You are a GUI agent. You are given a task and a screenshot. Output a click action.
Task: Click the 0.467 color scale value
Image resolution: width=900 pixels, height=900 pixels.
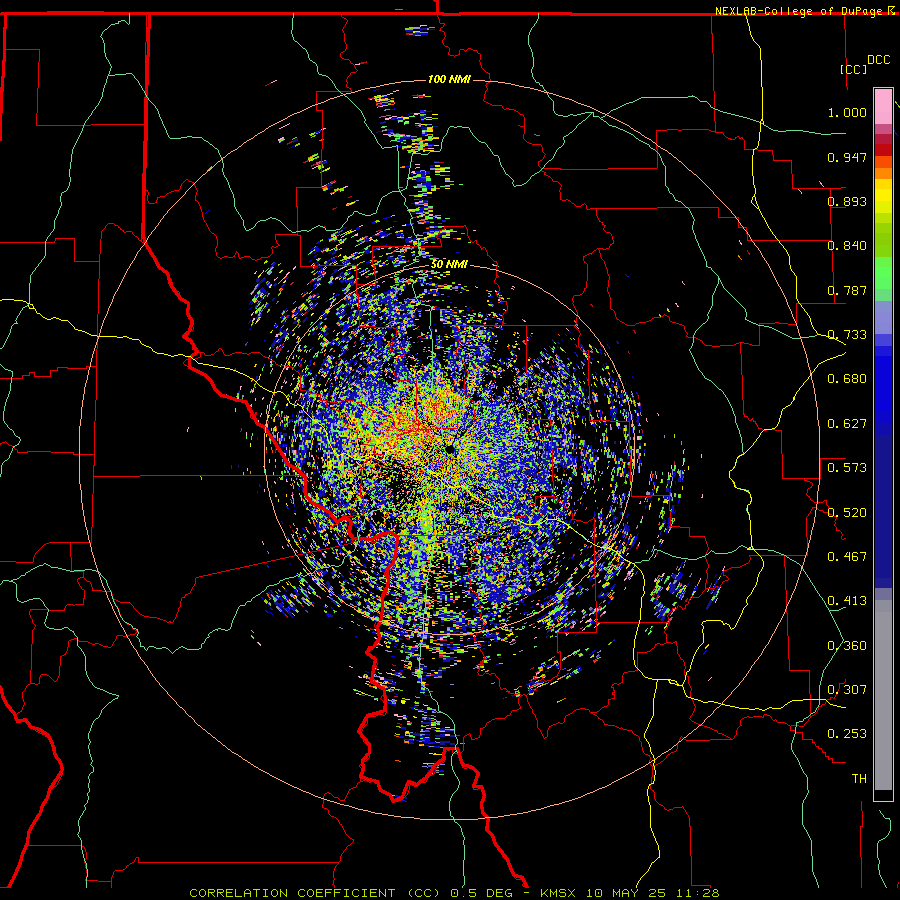pos(847,557)
